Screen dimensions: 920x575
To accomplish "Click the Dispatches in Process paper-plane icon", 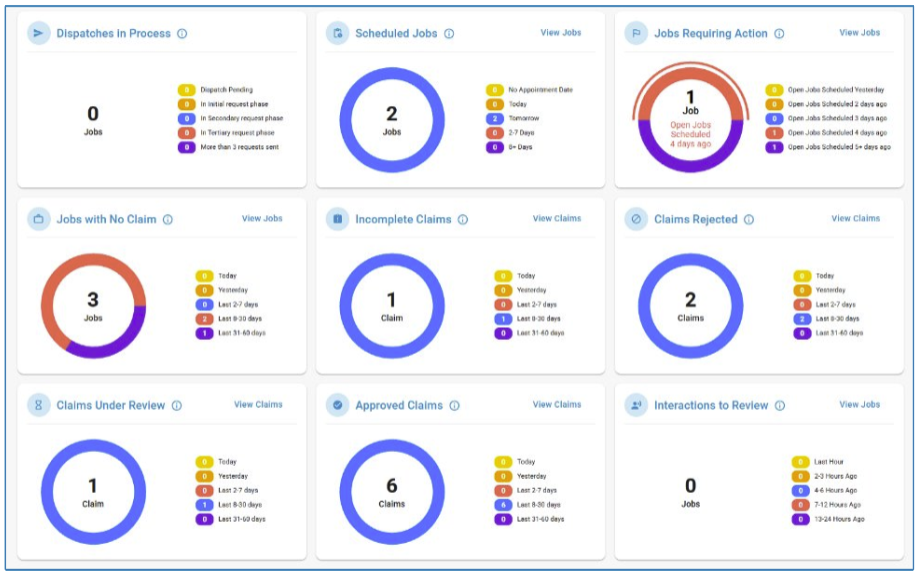I will tap(39, 33).
